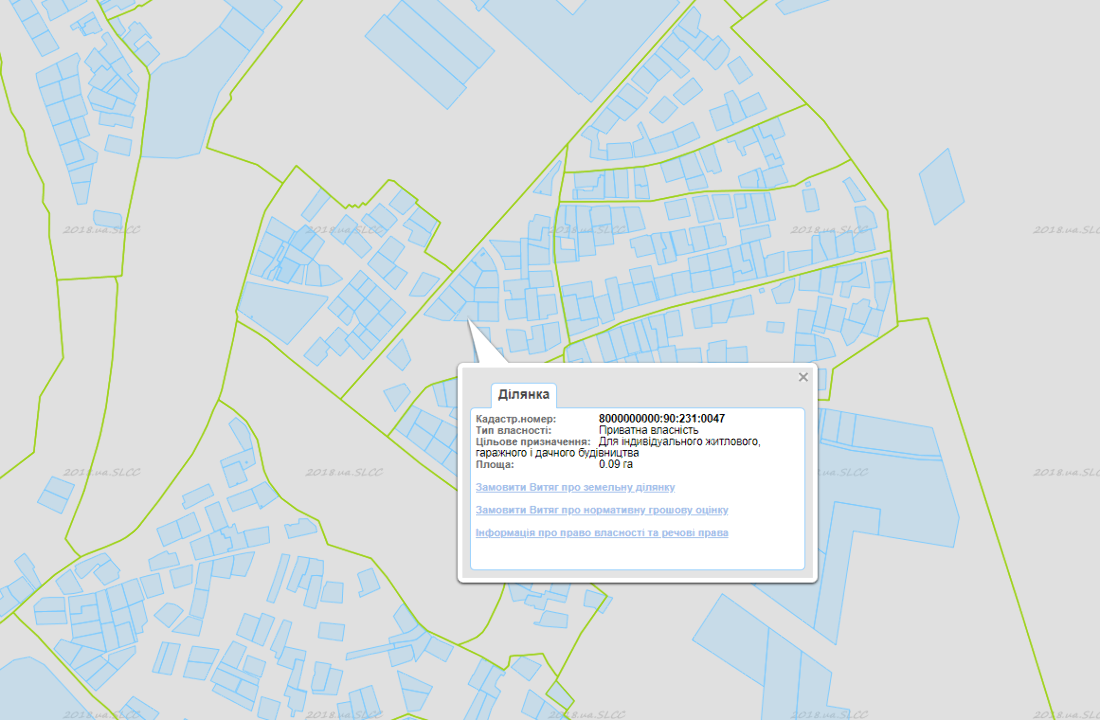Click the Приватна власність value
Viewport: 1100px width, 720px height.
(648, 430)
